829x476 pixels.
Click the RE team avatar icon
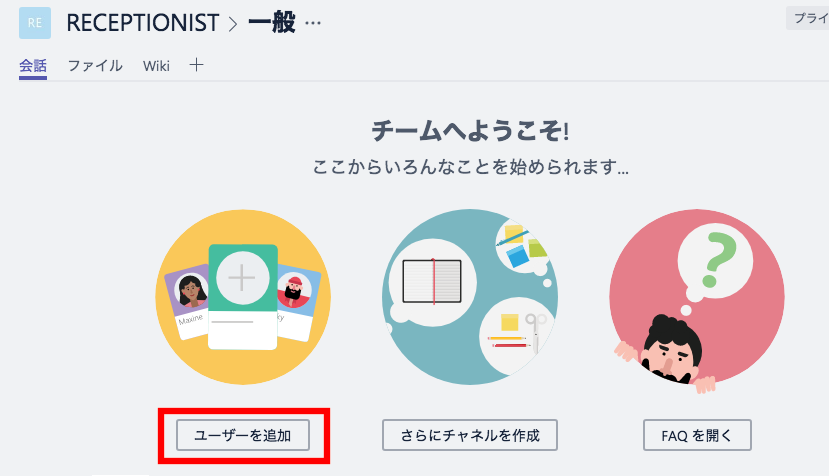pyautogui.click(x=35, y=23)
